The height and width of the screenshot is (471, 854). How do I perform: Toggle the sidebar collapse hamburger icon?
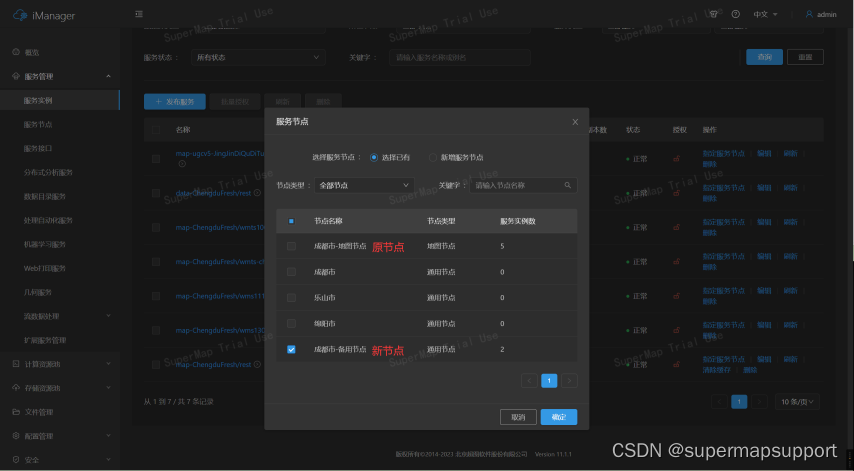pos(138,14)
